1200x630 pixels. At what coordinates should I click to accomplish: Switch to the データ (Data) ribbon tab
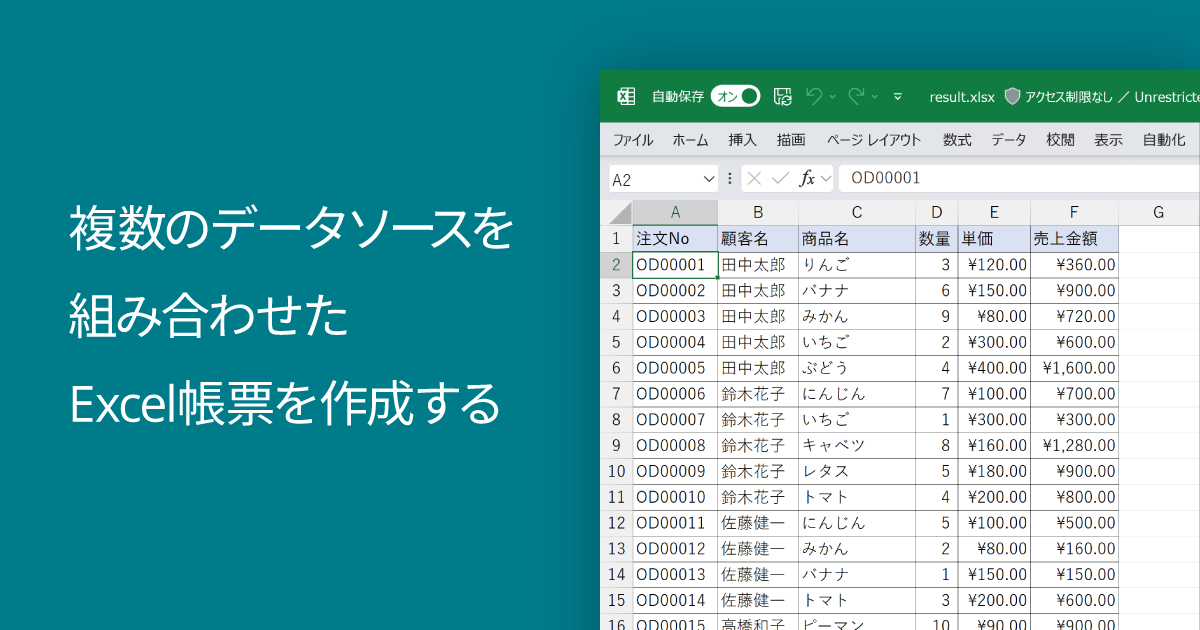click(1008, 140)
